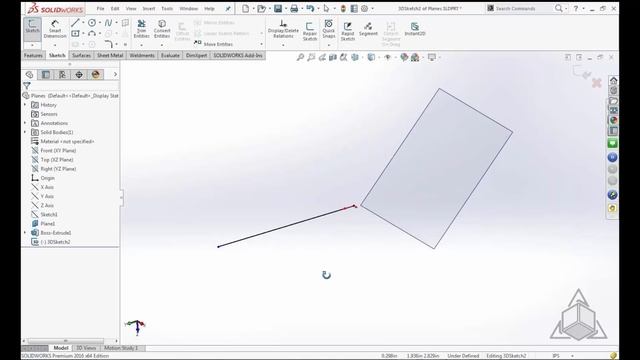Expand the Annotations tree node
Viewport: 640px width, 360px height.
tap(25, 123)
